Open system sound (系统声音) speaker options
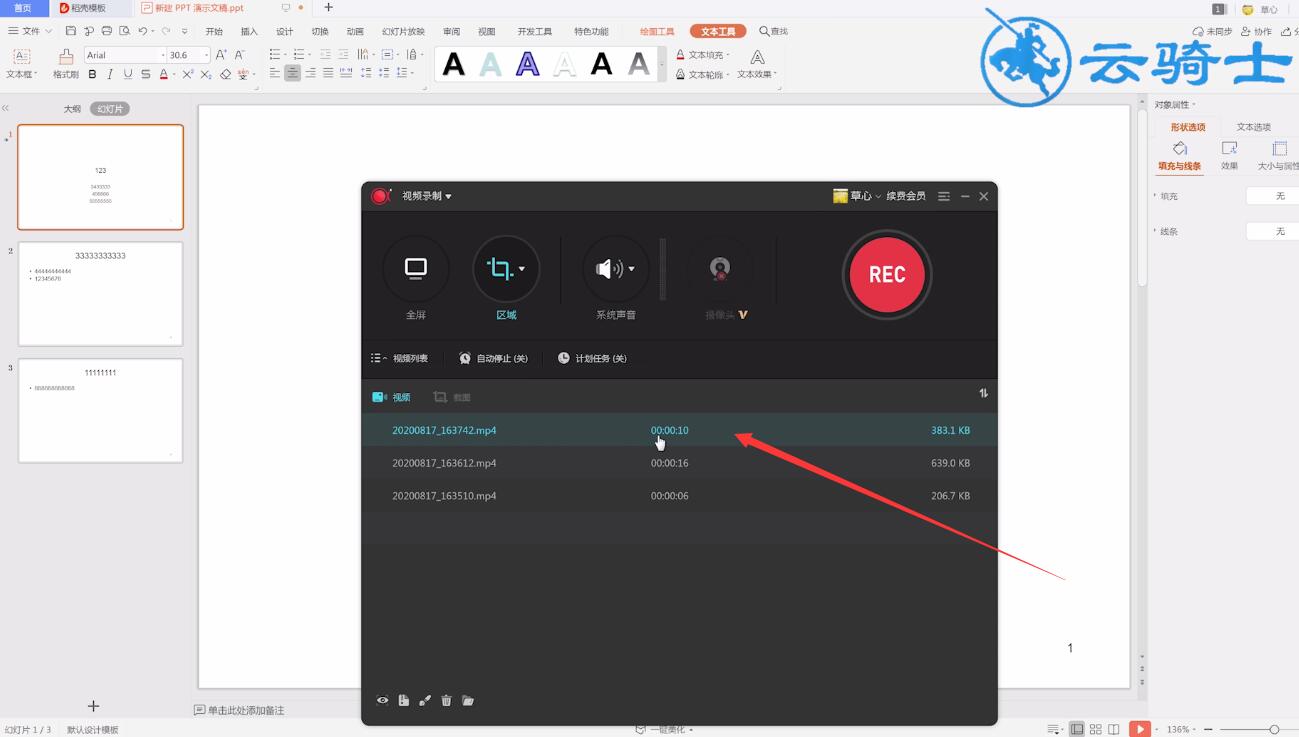Image resolution: width=1299 pixels, height=737 pixels. [x=615, y=268]
